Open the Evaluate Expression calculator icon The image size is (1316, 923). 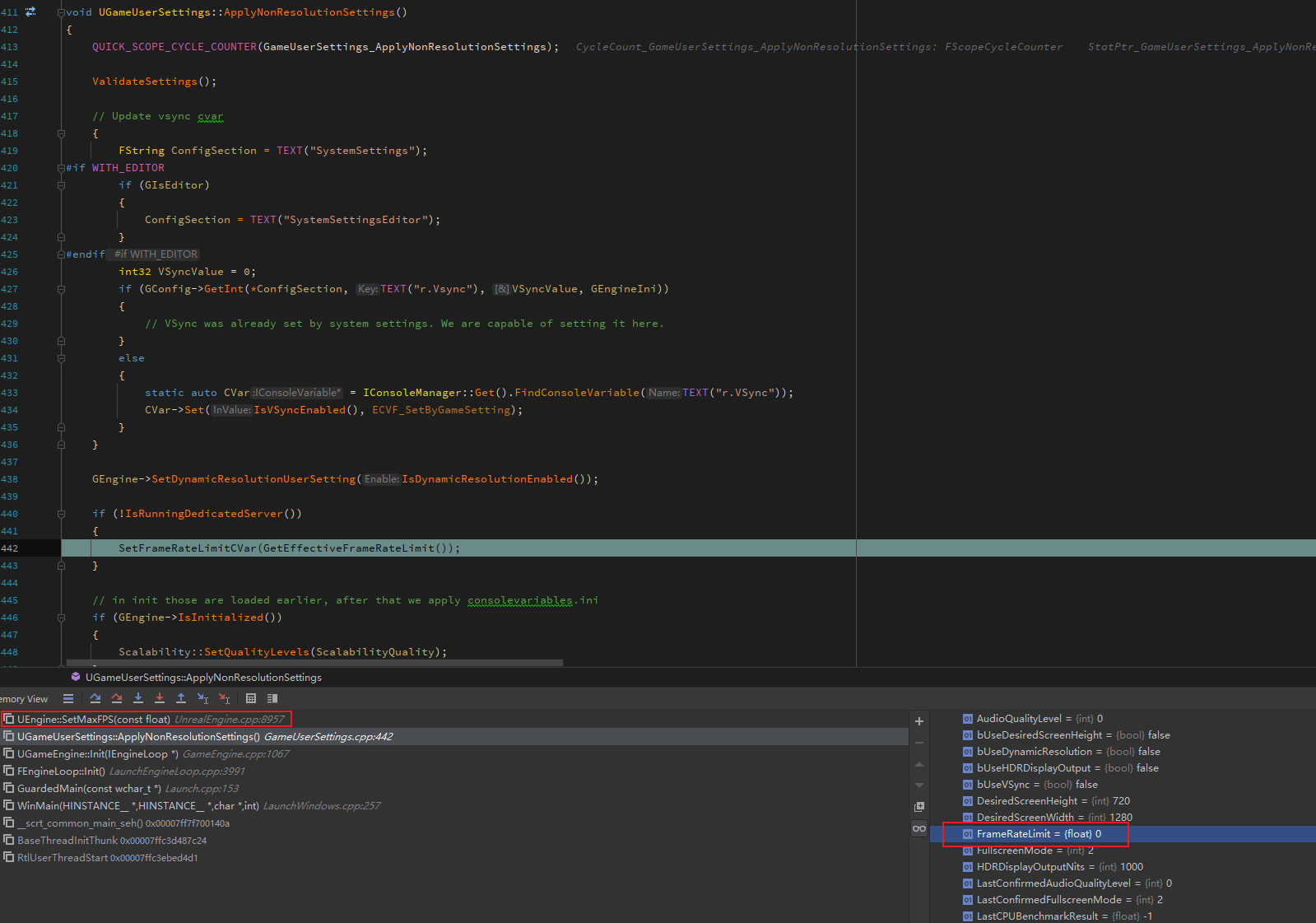[x=251, y=698]
